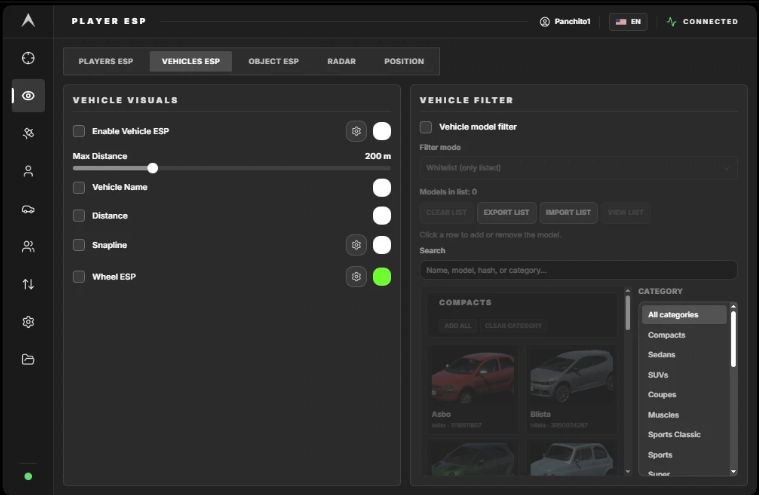
Task: Go to the Radar tab
Action: click(x=341, y=61)
